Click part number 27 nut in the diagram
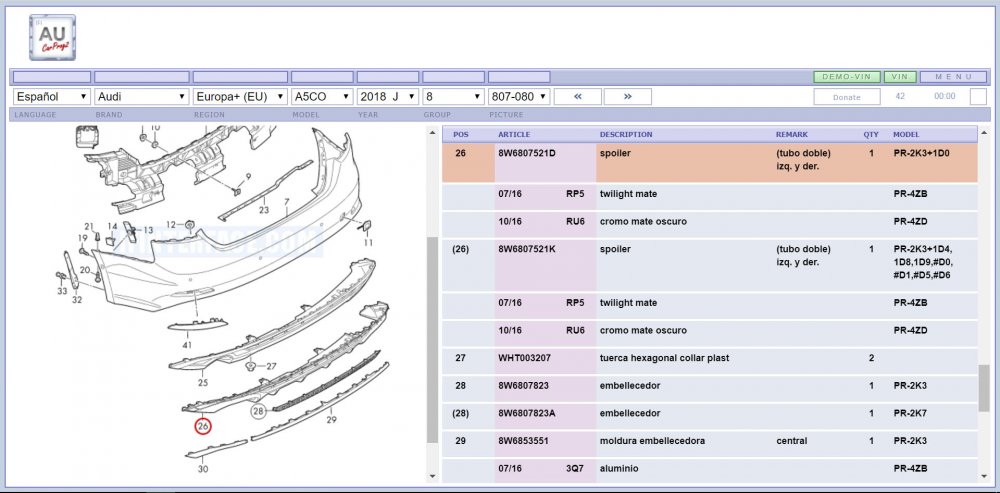1000x493 pixels. point(272,366)
